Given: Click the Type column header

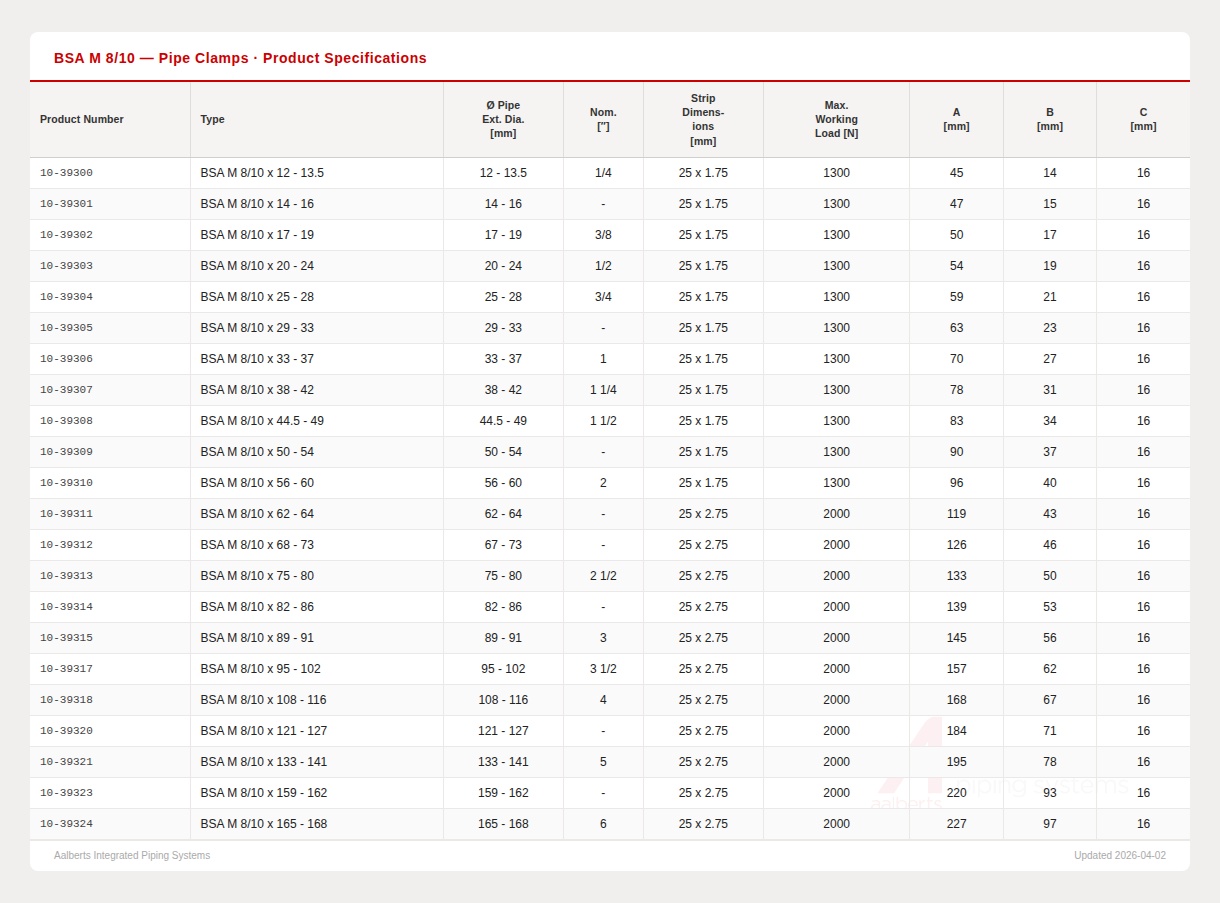Looking at the screenshot, I should pos(212,119).
